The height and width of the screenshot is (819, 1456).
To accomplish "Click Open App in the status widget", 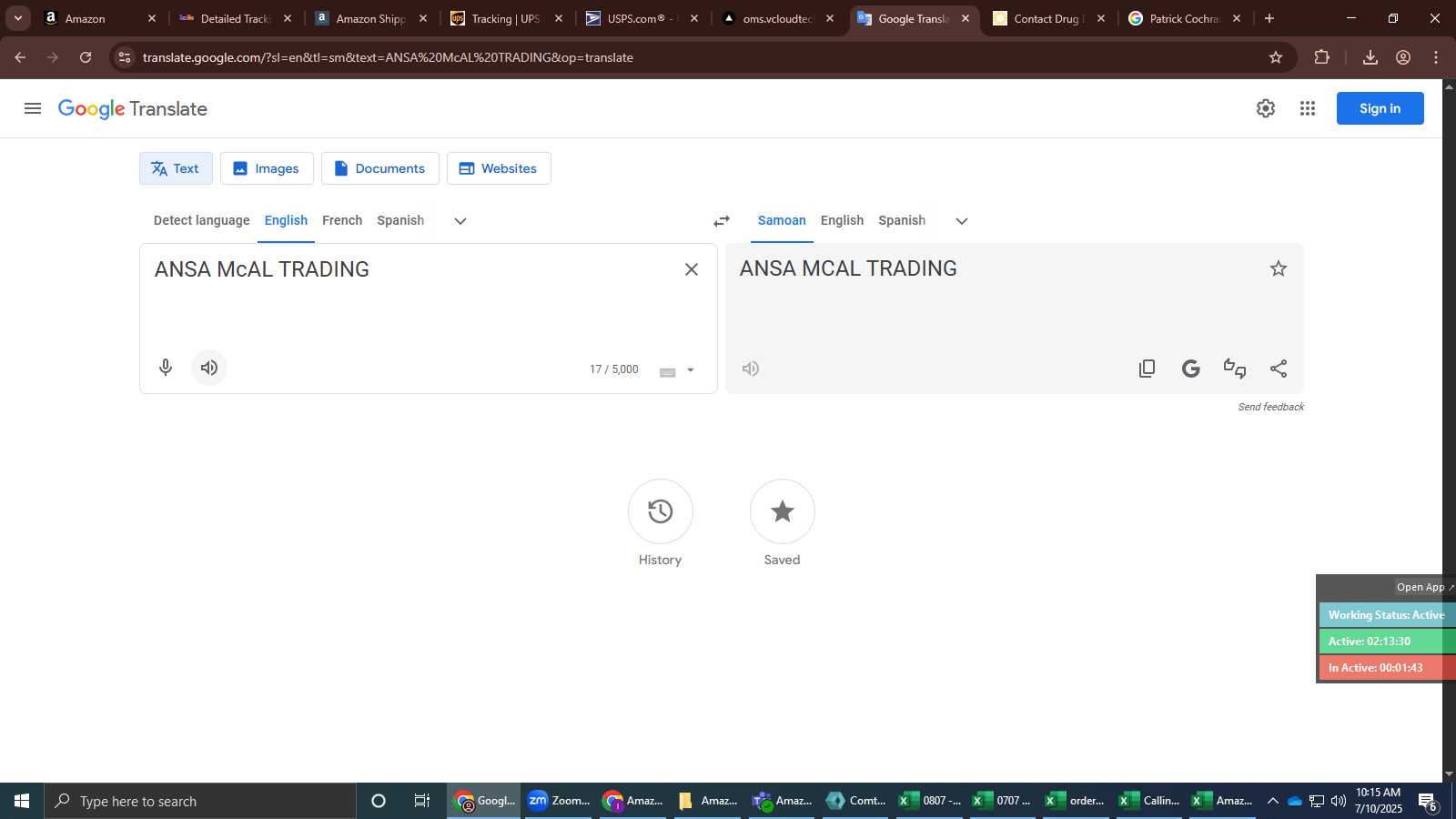I will tap(1423, 587).
